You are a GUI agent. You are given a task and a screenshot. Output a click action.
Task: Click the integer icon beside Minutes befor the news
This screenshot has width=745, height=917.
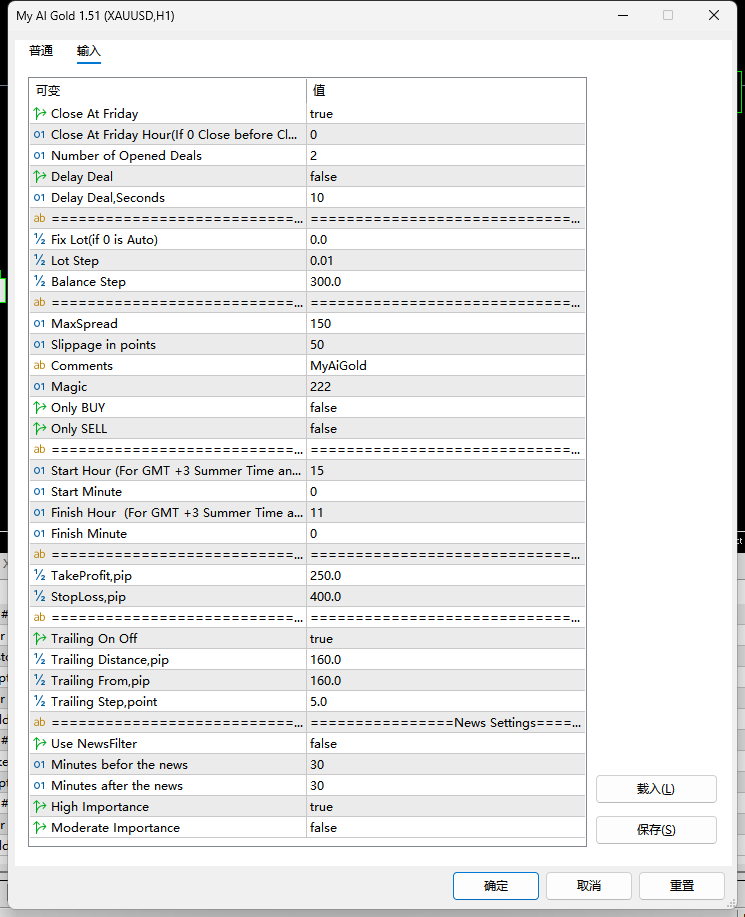tap(39, 764)
